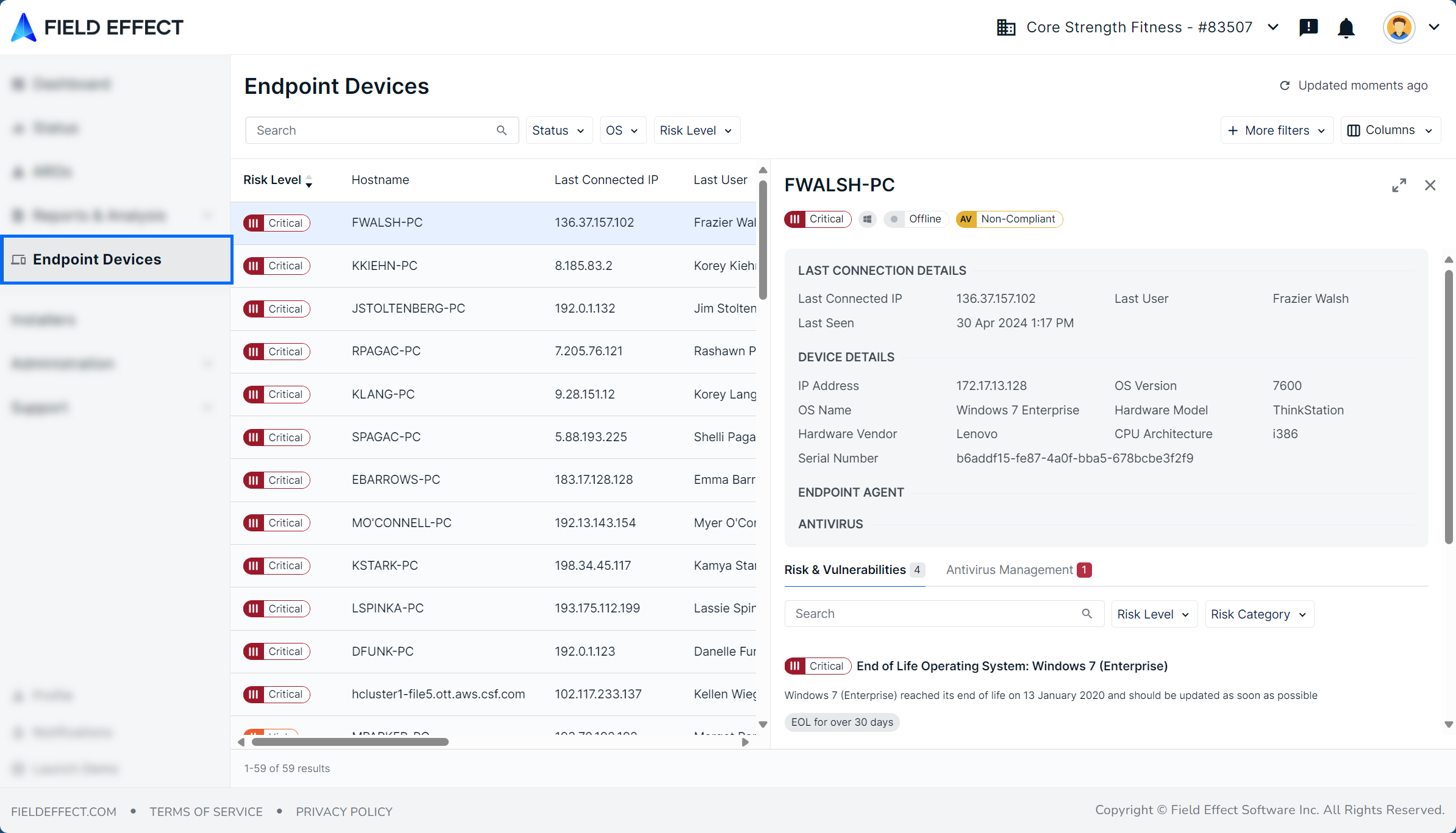
Task: Click the organization building icon
Action: [1006, 27]
